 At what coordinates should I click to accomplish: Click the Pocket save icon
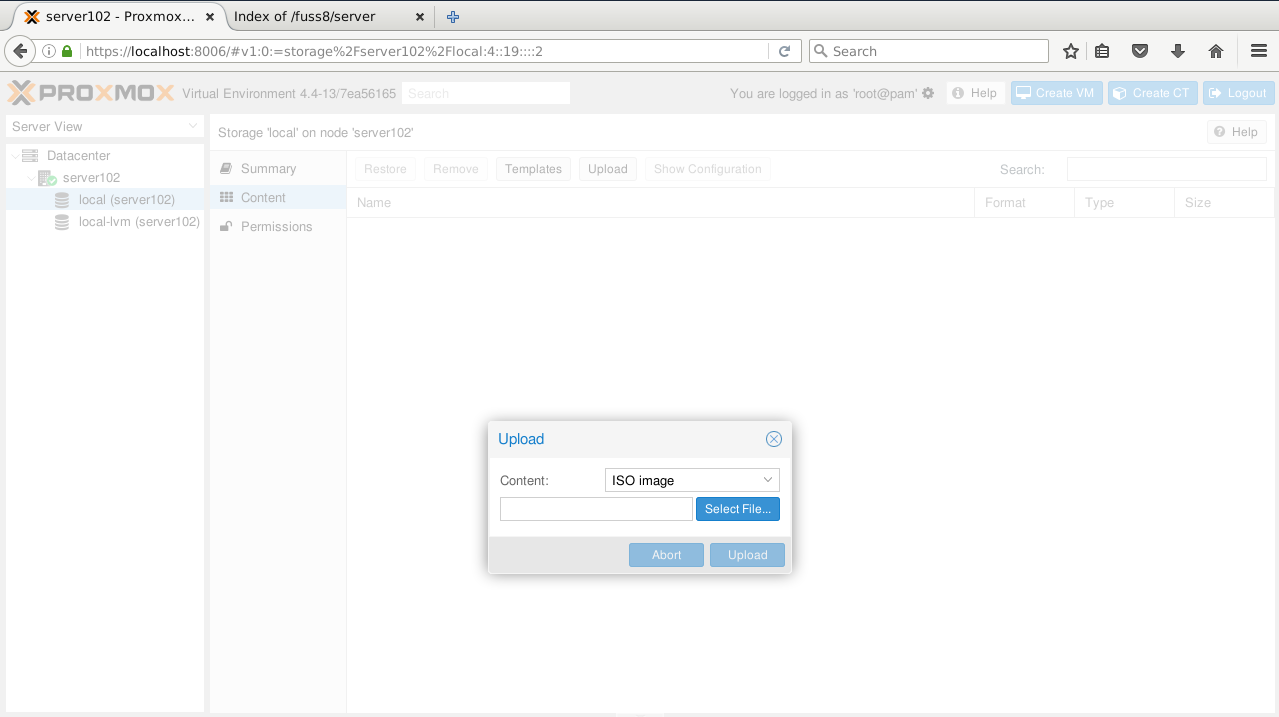[x=1139, y=51]
